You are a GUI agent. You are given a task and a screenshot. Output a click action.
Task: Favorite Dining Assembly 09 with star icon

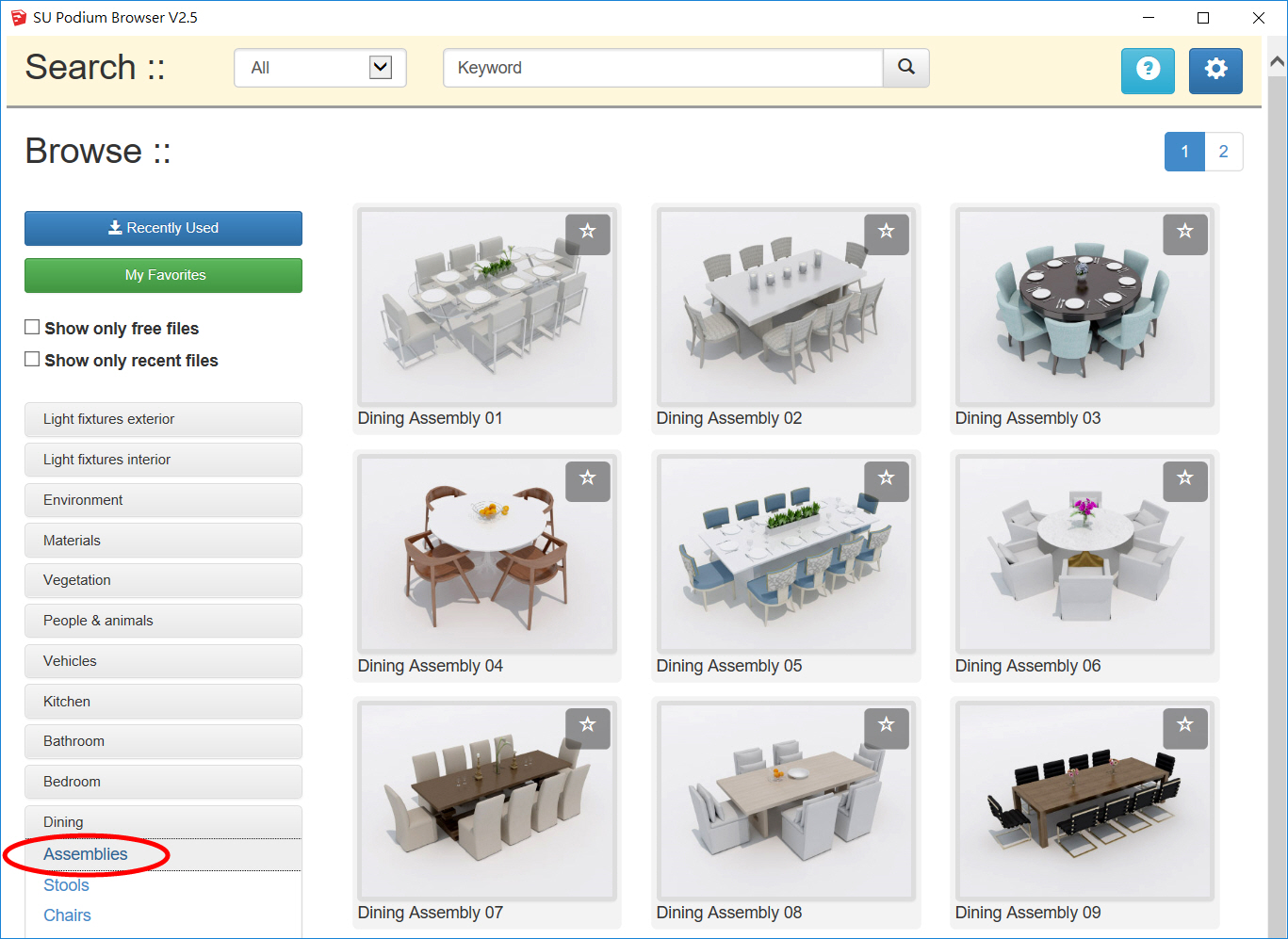click(x=1185, y=727)
